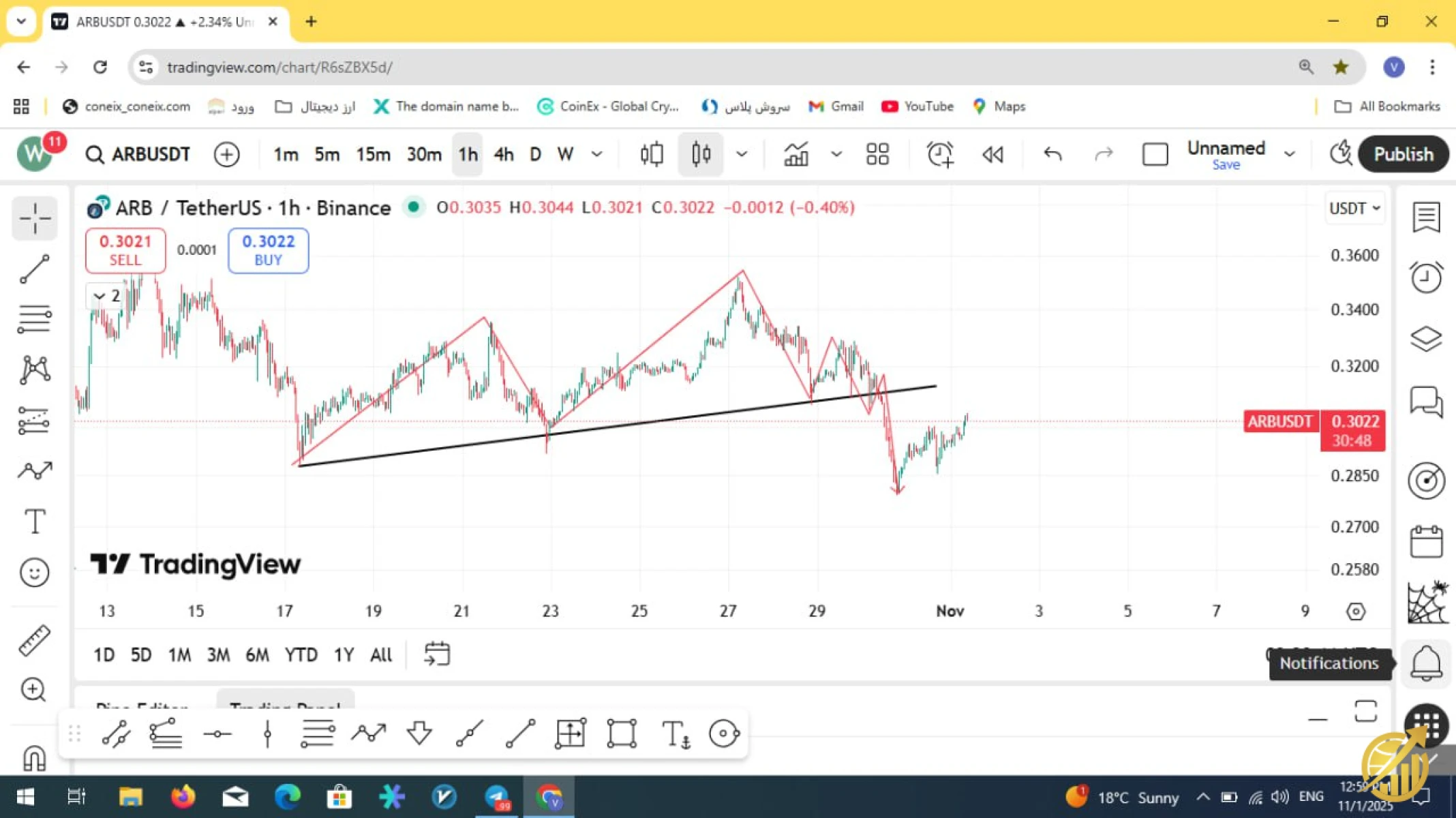The width and height of the screenshot is (1456, 818).
Task: Switch to the 1m timeframe
Action: pos(286,155)
